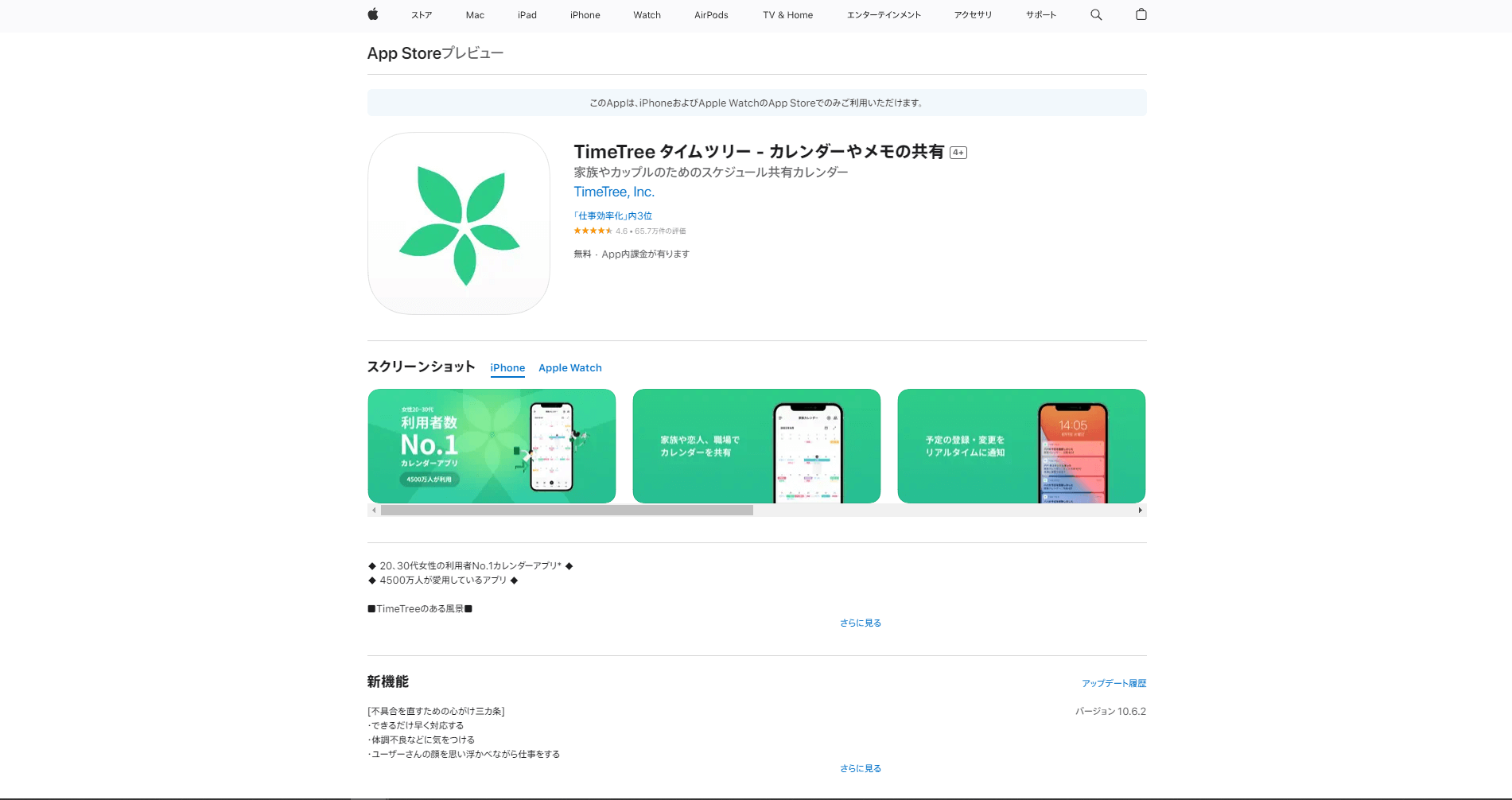Open the TV & Home menu item

tap(787, 15)
